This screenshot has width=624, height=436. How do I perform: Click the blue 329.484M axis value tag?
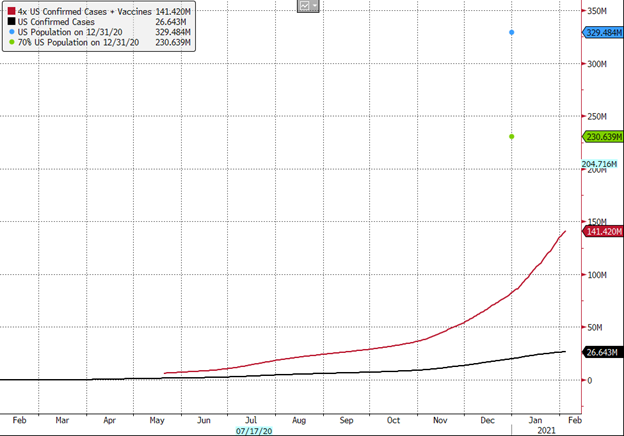[x=603, y=33]
